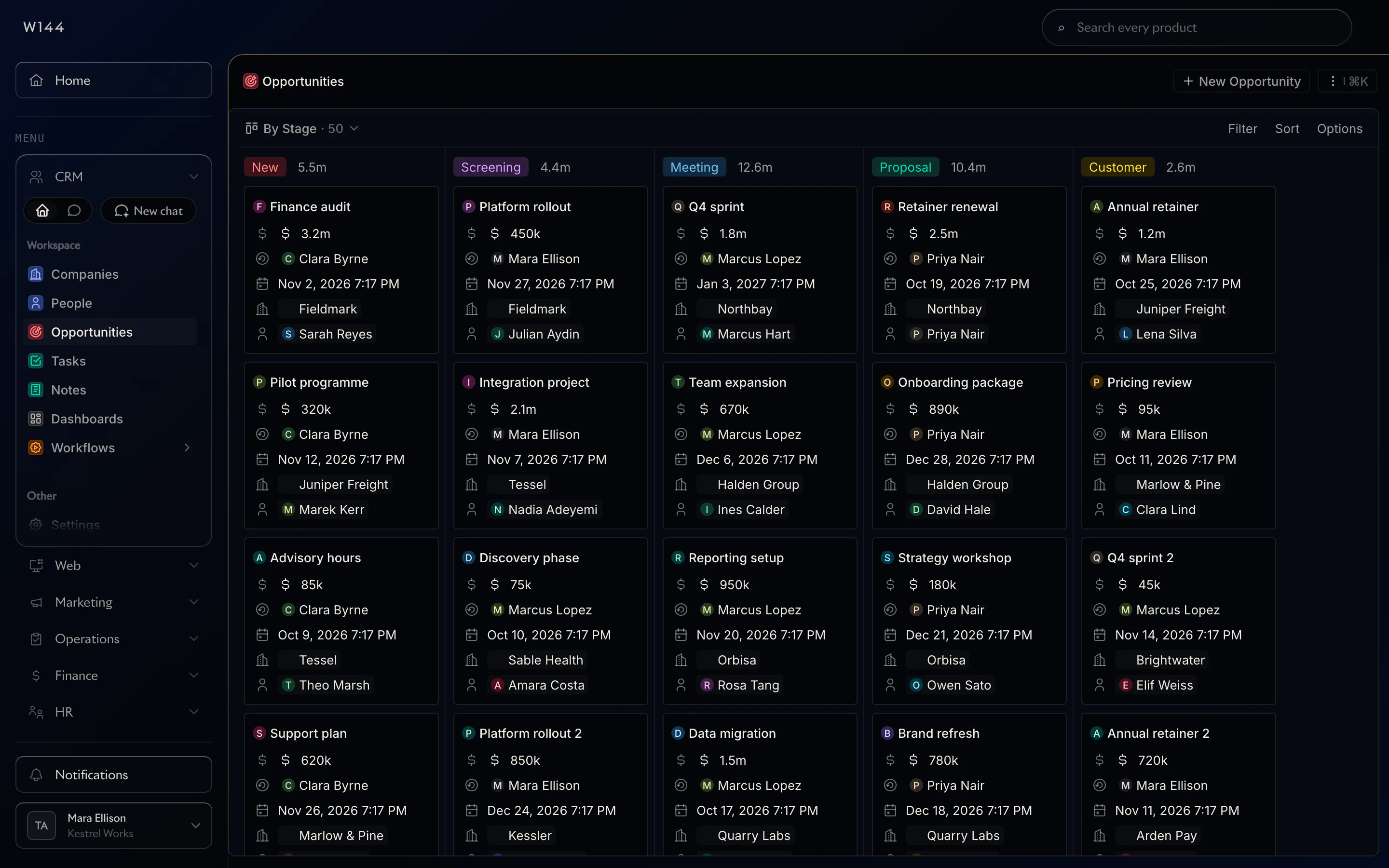Open the Retainer renewal card title
Viewport: 1389px width, 868px height.
pyautogui.click(x=948, y=207)
